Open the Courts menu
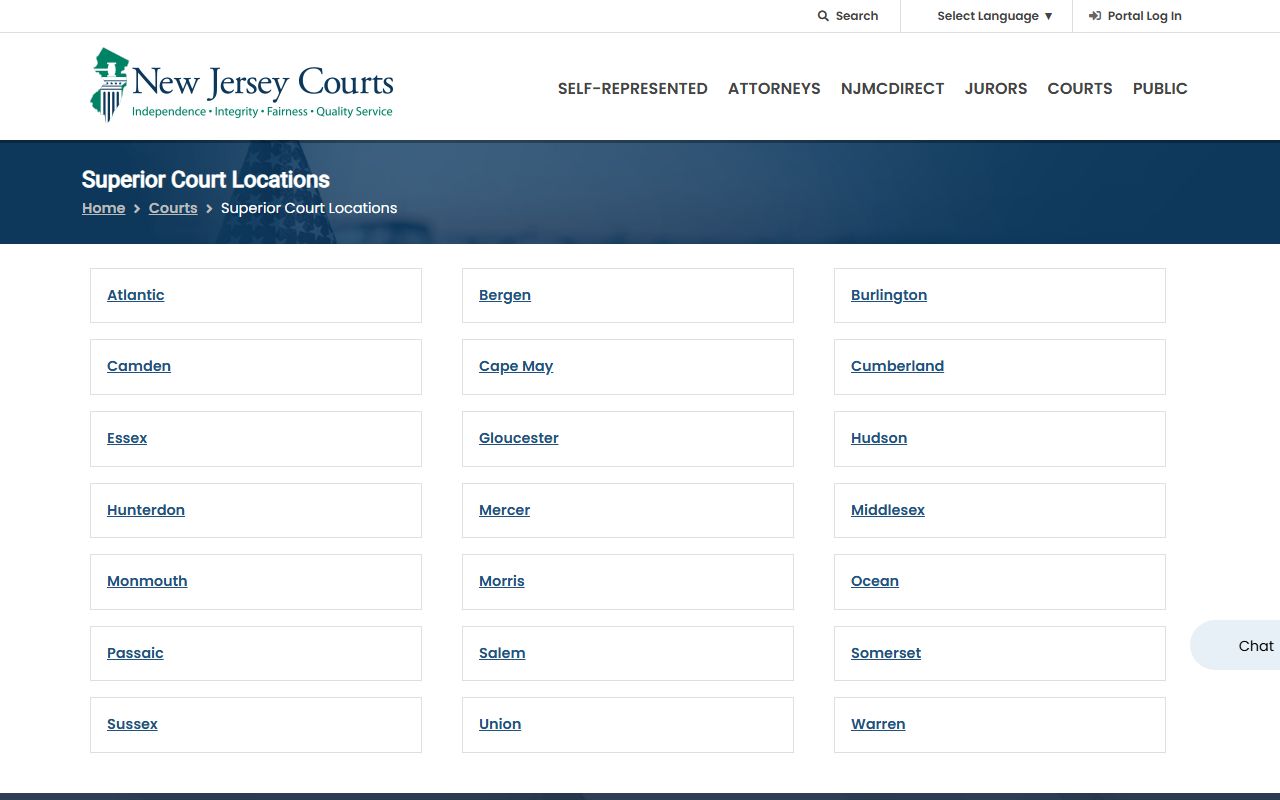Viewport: 1280px width, 800px height. pos(1080,88)
